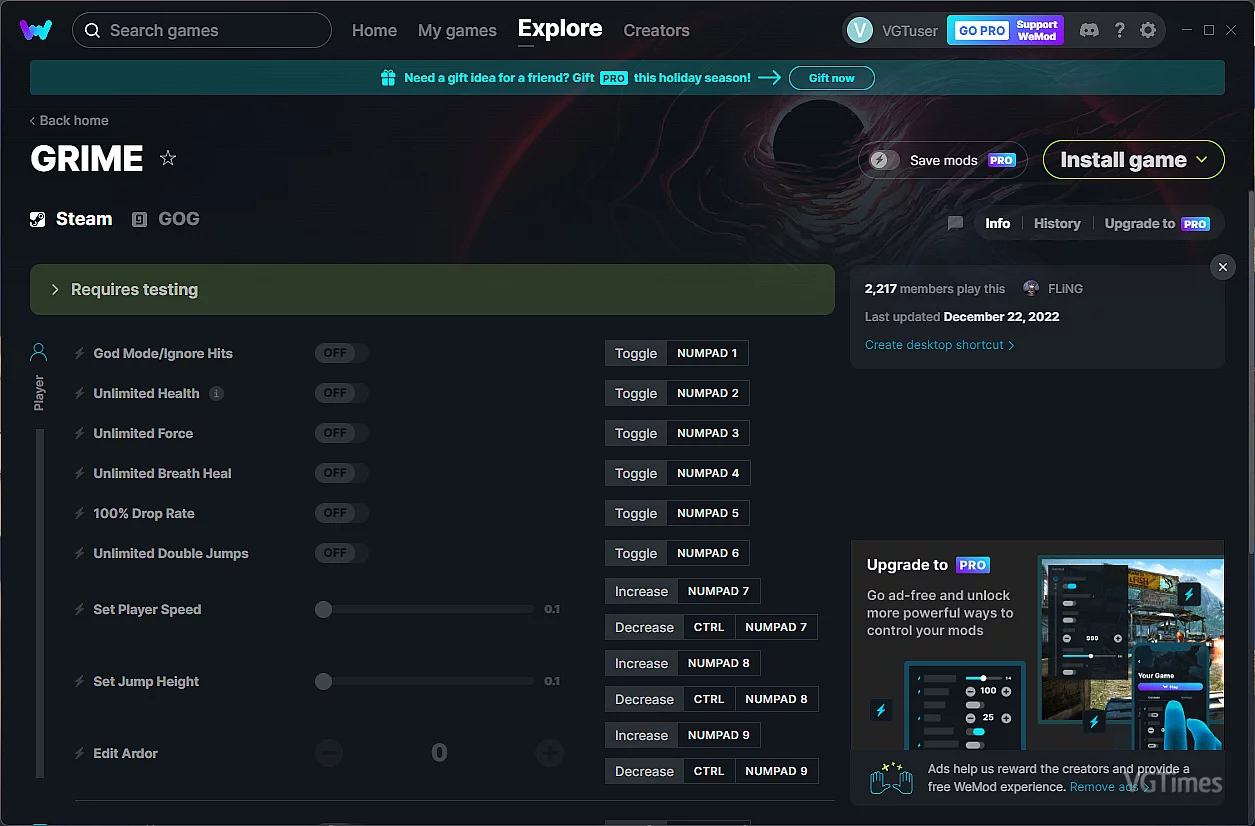
Task: Toggle the Save mods switch
Action: (884, 160)
